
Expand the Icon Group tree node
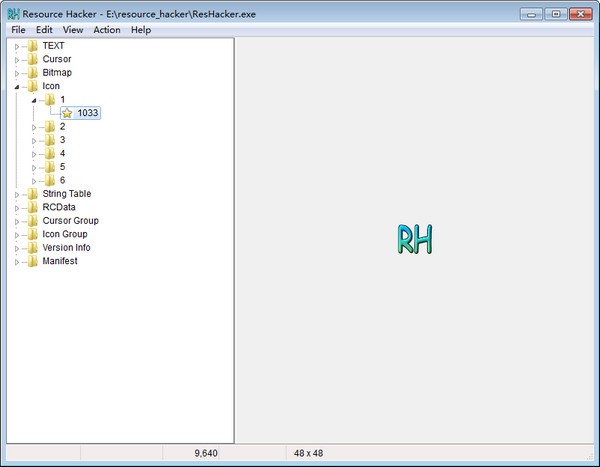coord(17,234)
